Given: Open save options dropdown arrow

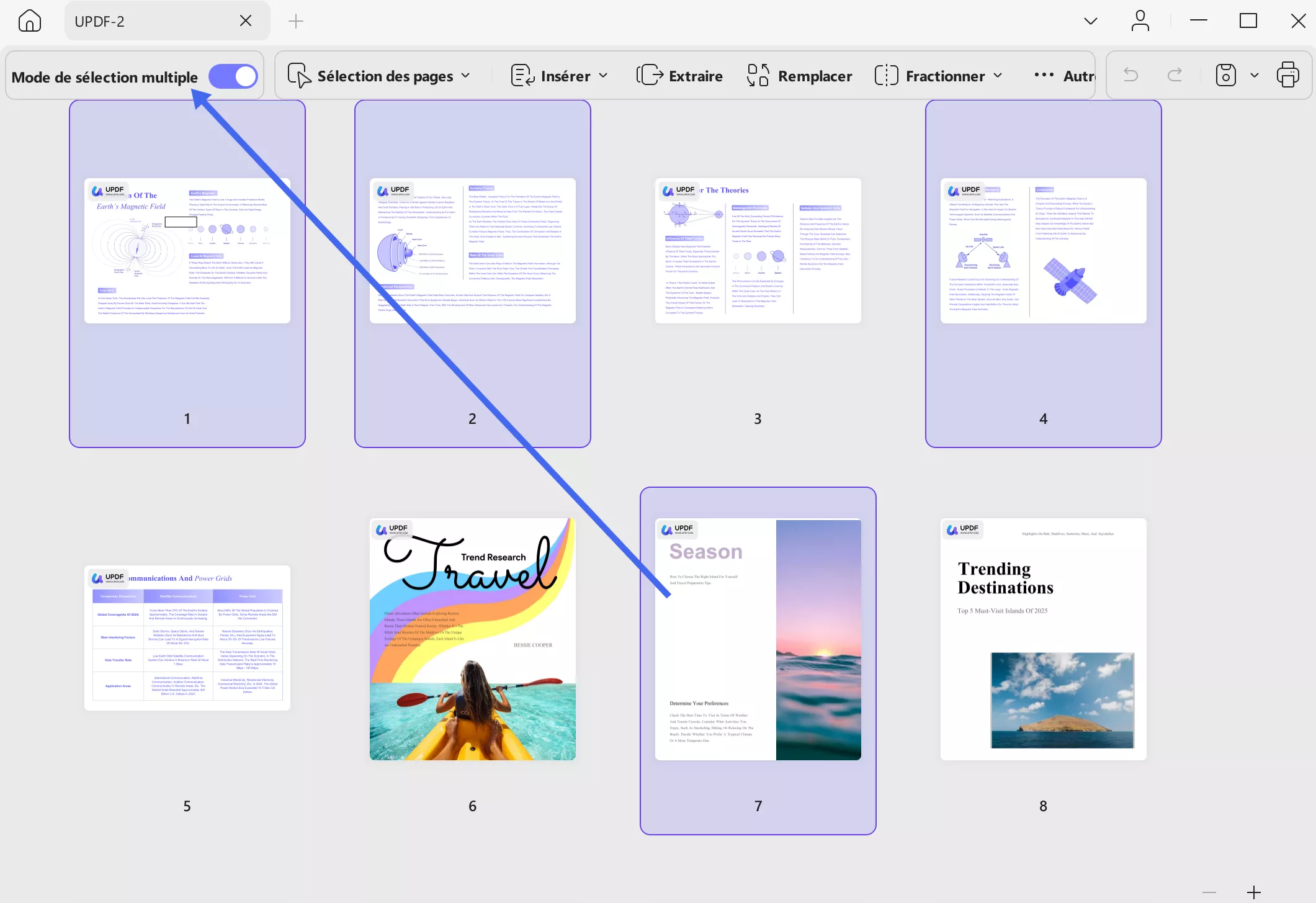Looking at the screenshot, I should click(1255, 76).
